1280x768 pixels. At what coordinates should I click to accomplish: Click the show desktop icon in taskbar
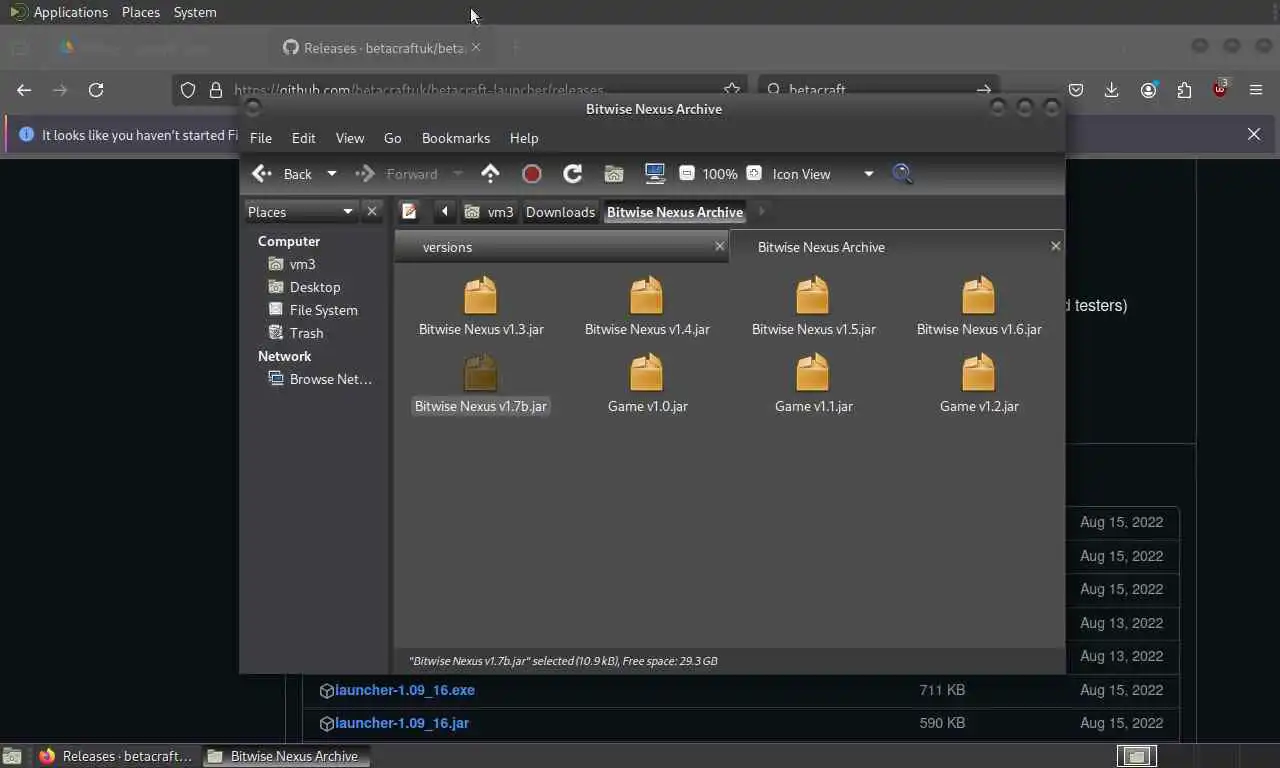click(12, 756)
